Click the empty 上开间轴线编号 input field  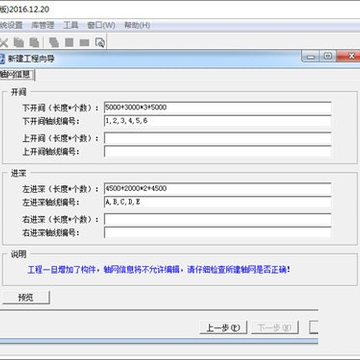pos(217,151)
